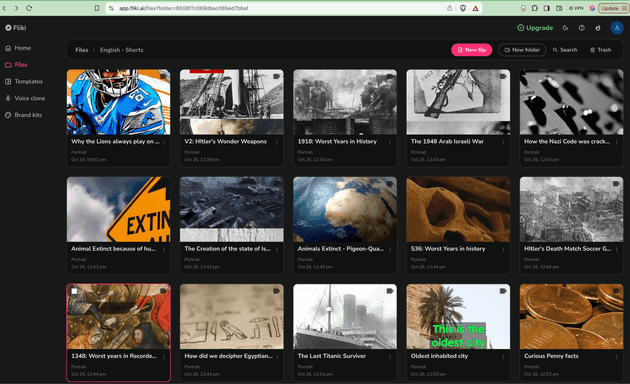The image size is (630, 384).
Task: Click the browser Update button
Action: point(614,8)
